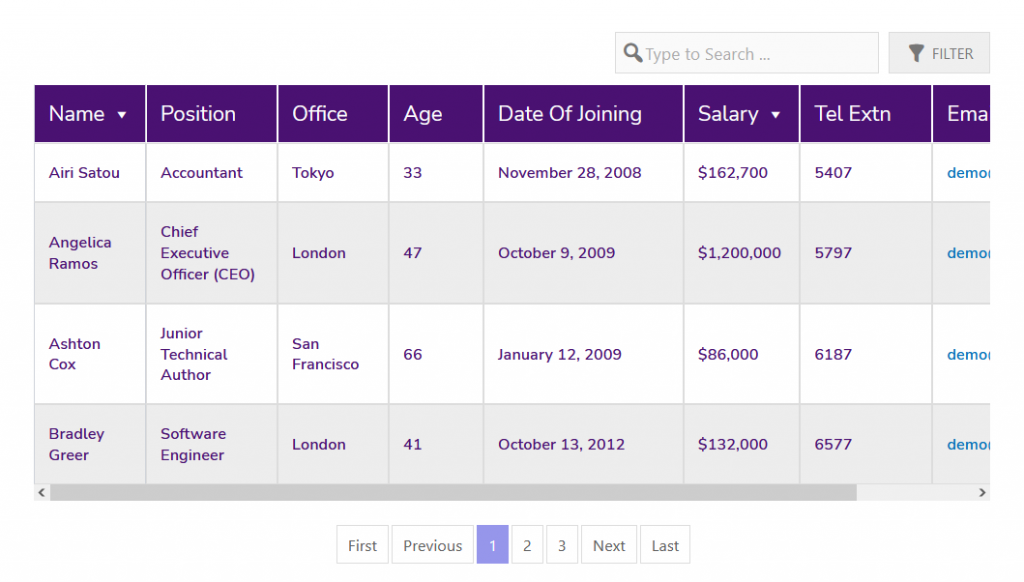The image size is (1024, 582).
Task: Go to the First page
Action: click(x=362, y=545)
